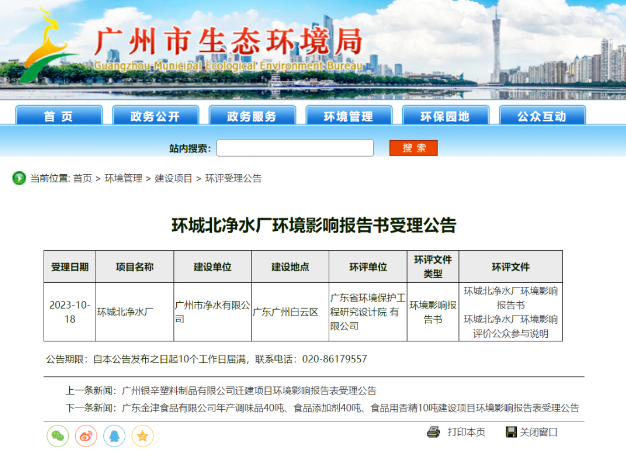
Task: Click the 环评单位 column header
Action: click(x=368, y=267)
